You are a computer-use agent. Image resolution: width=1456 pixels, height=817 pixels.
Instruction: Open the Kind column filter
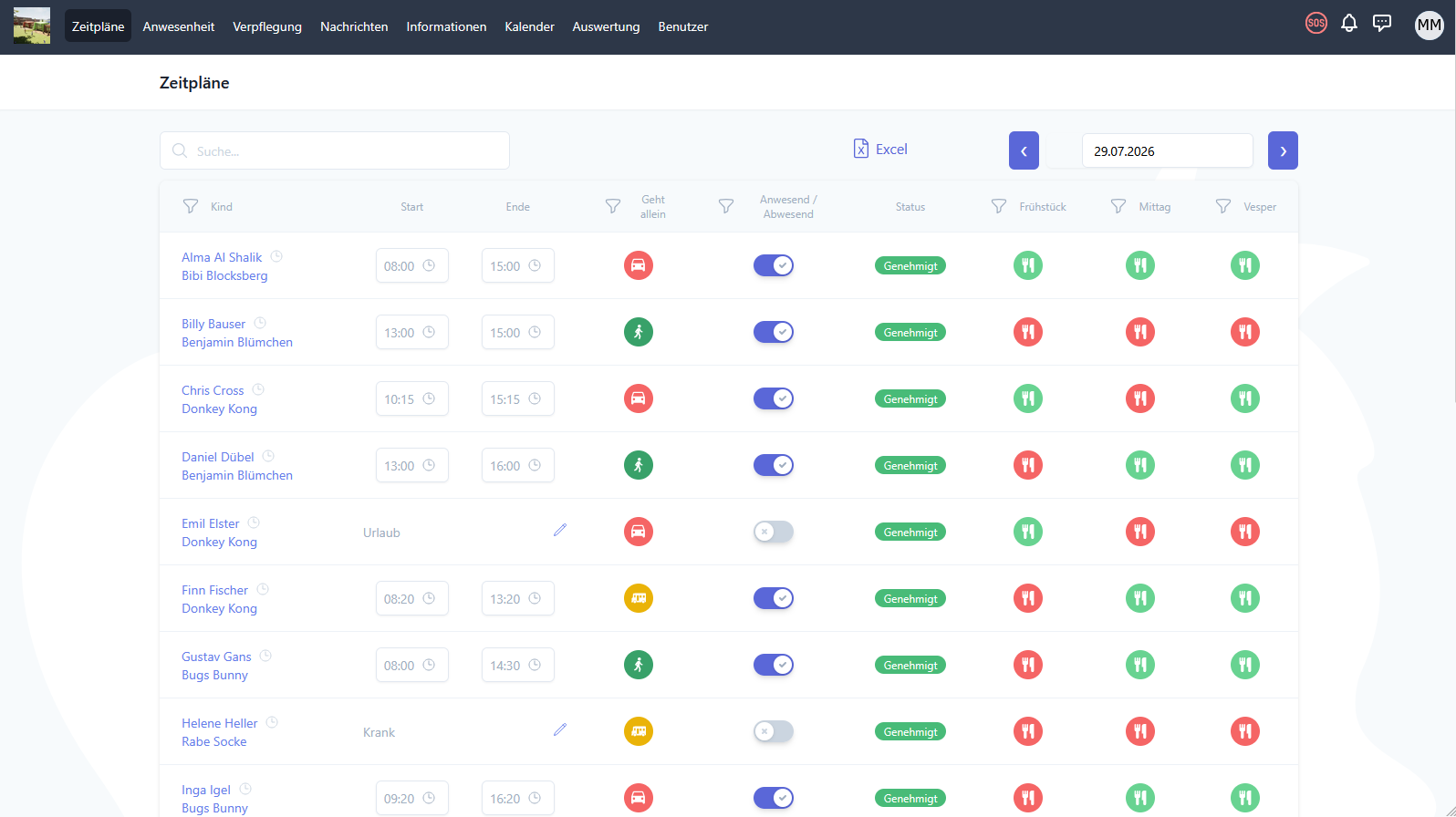pos(191,206)
